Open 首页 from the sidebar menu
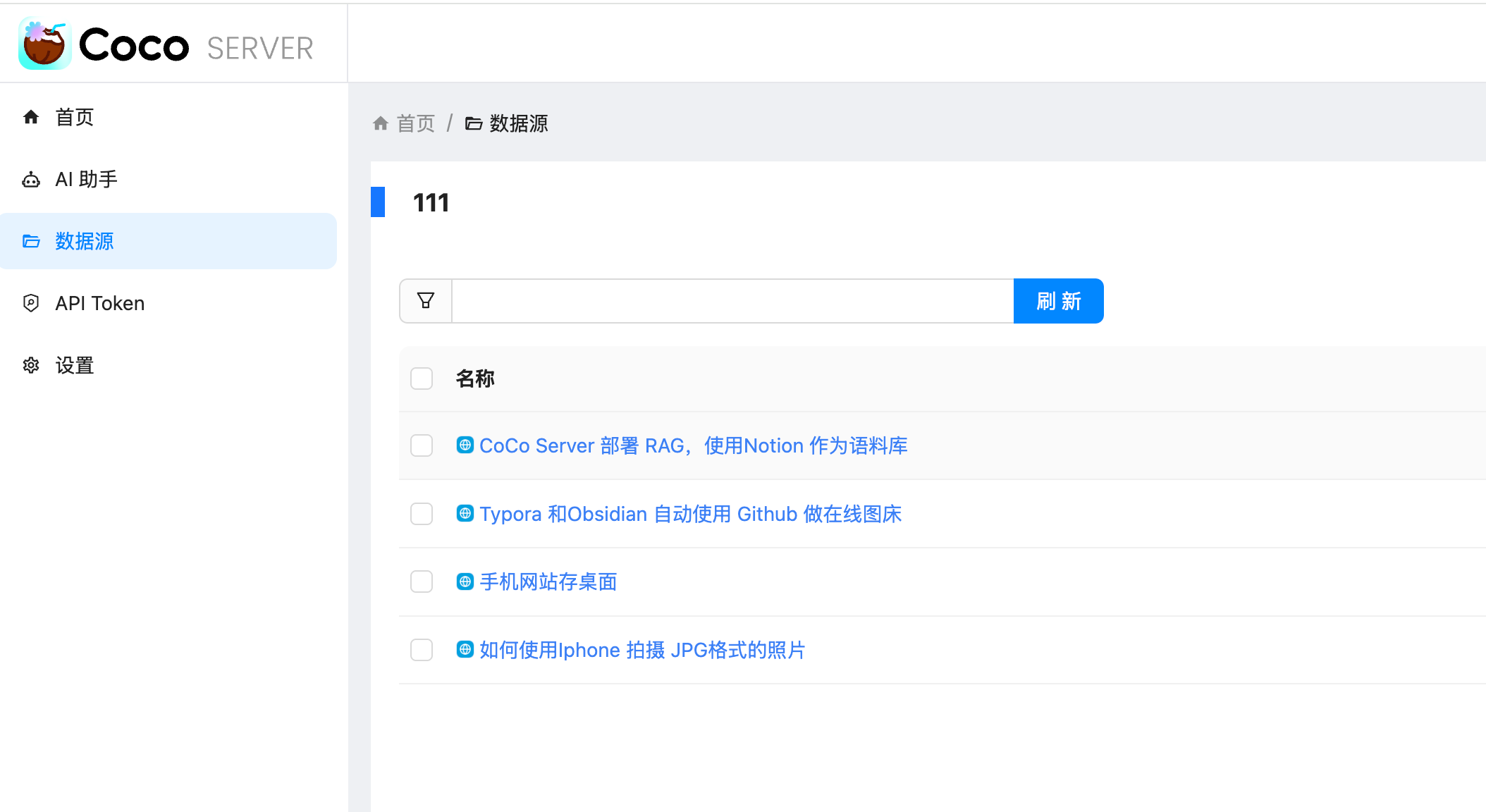Image resolution: width=1486 pixels, height=812 pixels. click(74, 117)
